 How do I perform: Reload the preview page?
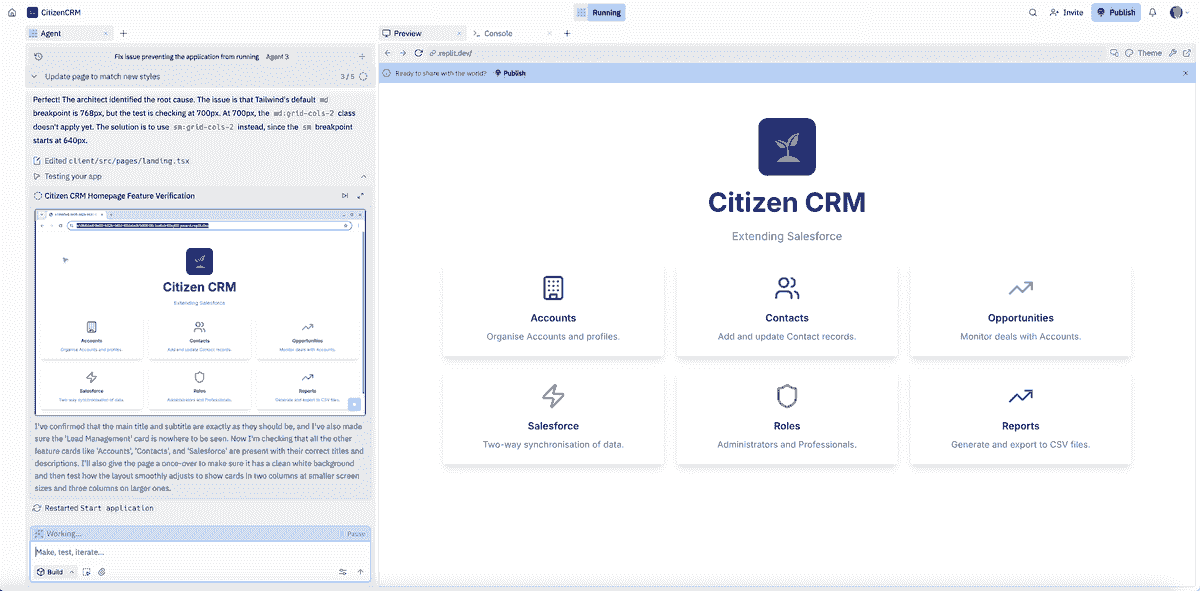[419, 53]
